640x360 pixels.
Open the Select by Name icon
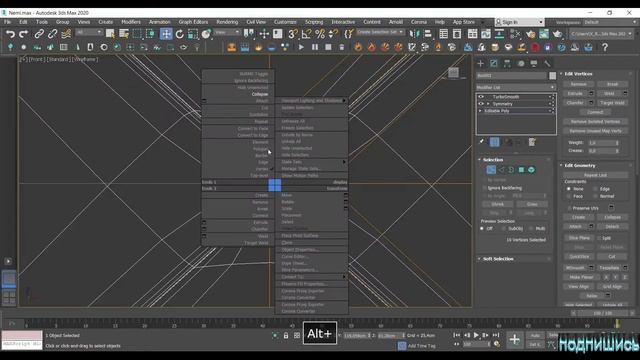(124, 34)
